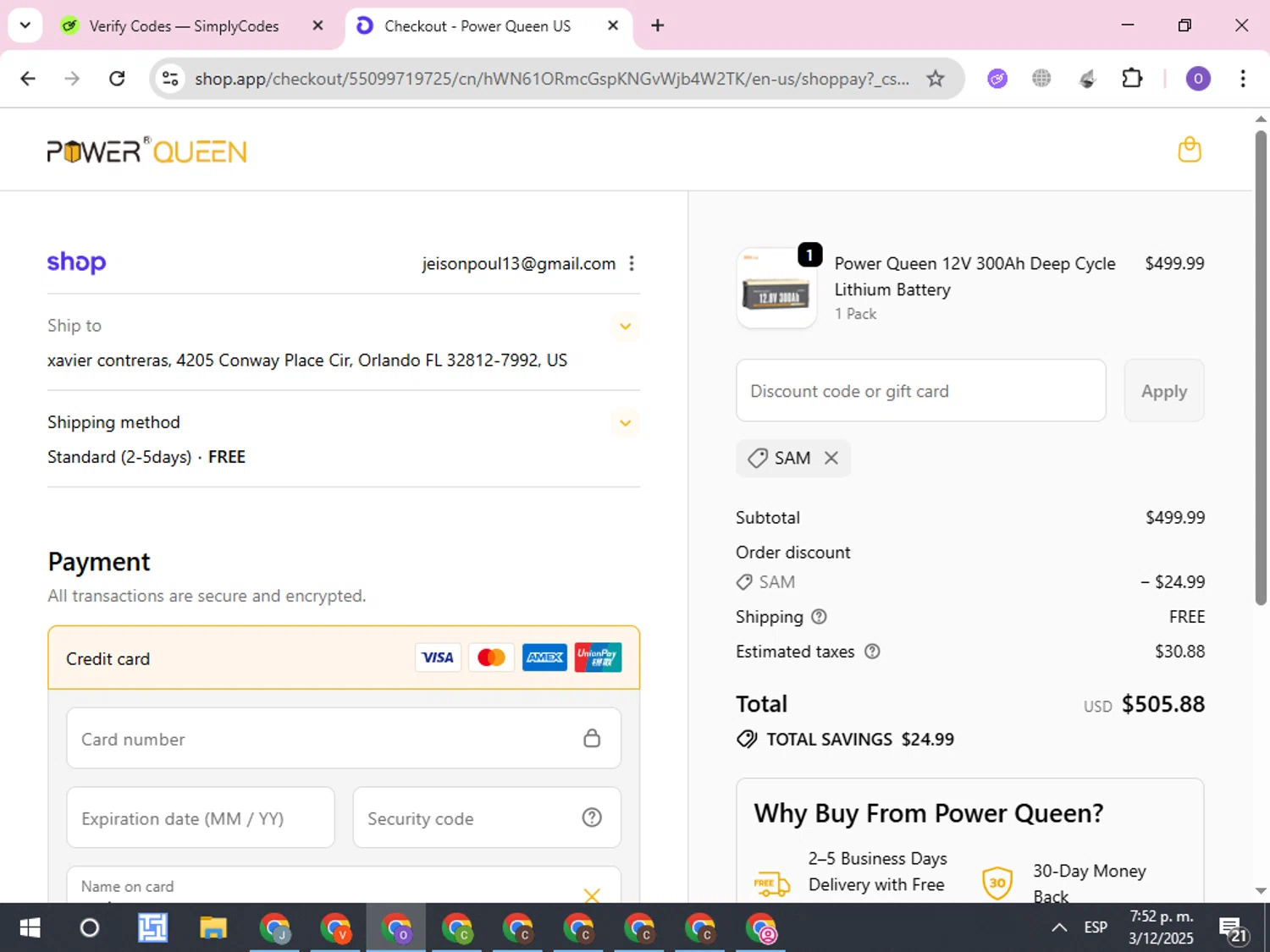This screenshot has width=1270, height=952.
Task: Go forward in browser history
Action: (72, 79)
